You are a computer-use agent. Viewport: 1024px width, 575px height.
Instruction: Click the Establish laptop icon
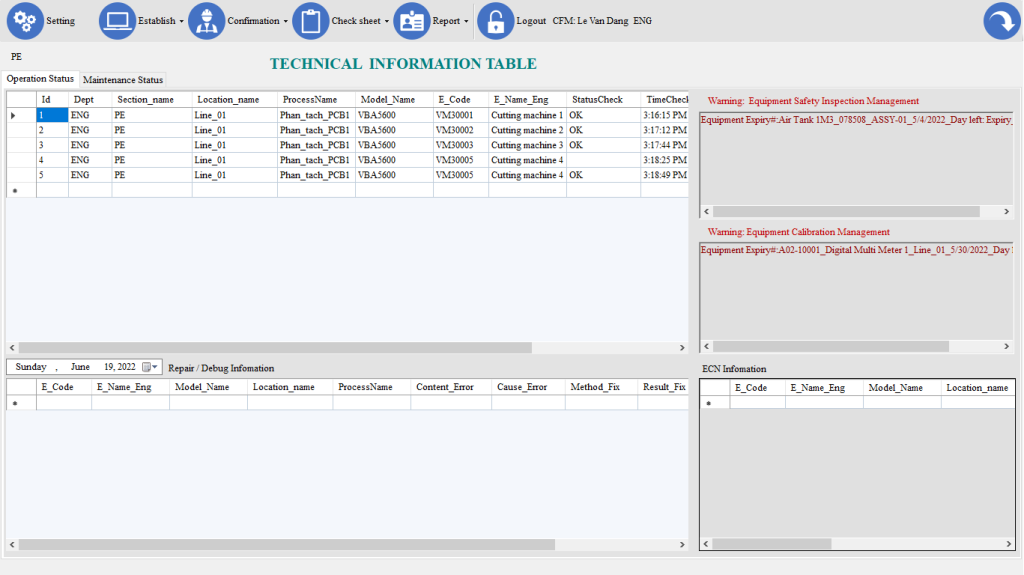coord(117,21)
